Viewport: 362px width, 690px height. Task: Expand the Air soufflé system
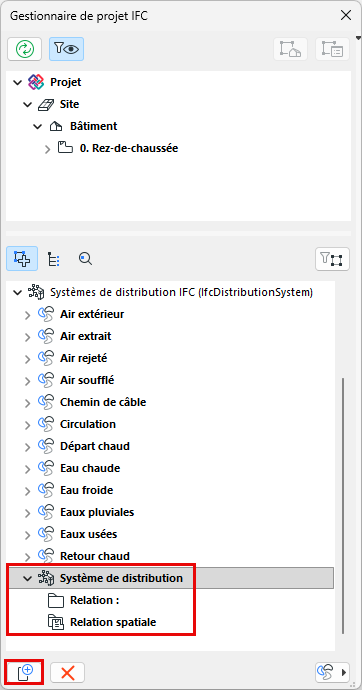point(27,381)
